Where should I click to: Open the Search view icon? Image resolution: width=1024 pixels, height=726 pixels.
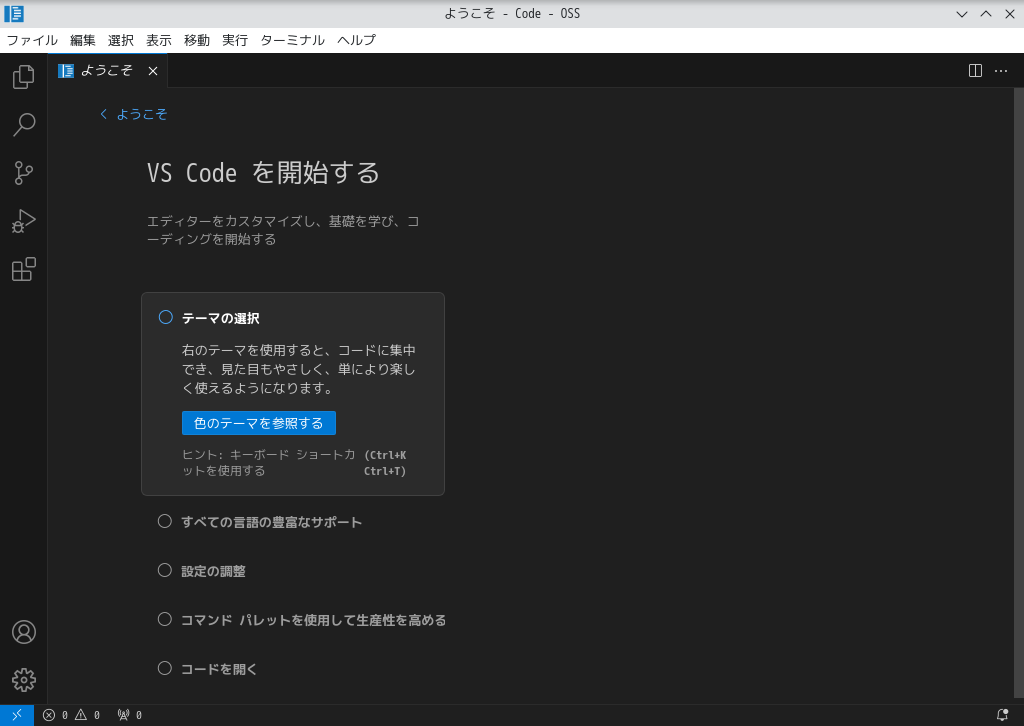[24, 125]
